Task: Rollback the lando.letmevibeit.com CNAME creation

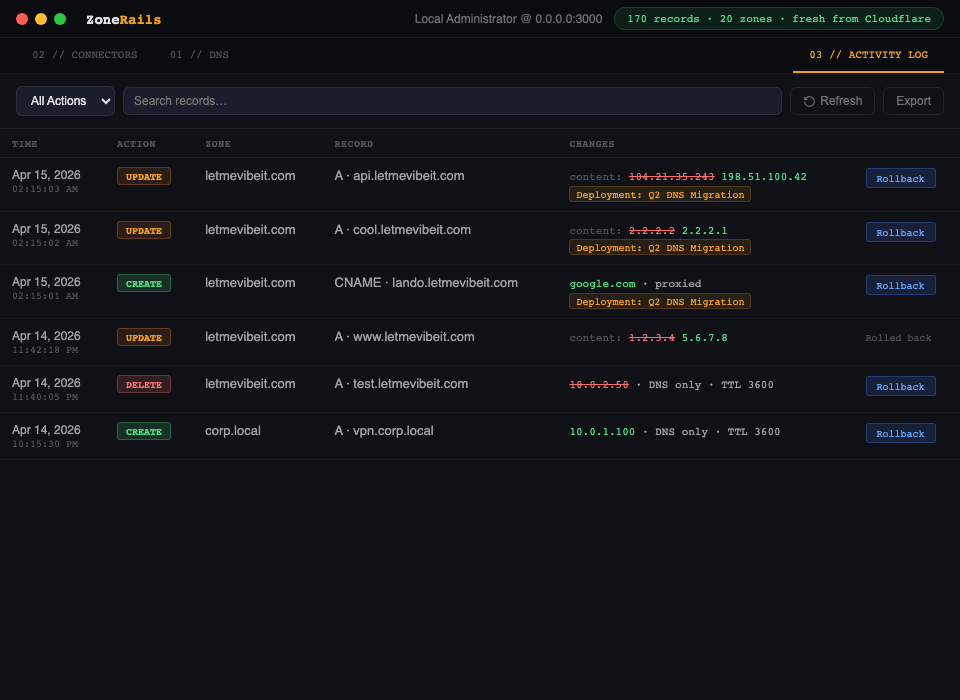Action: point(900,286)
